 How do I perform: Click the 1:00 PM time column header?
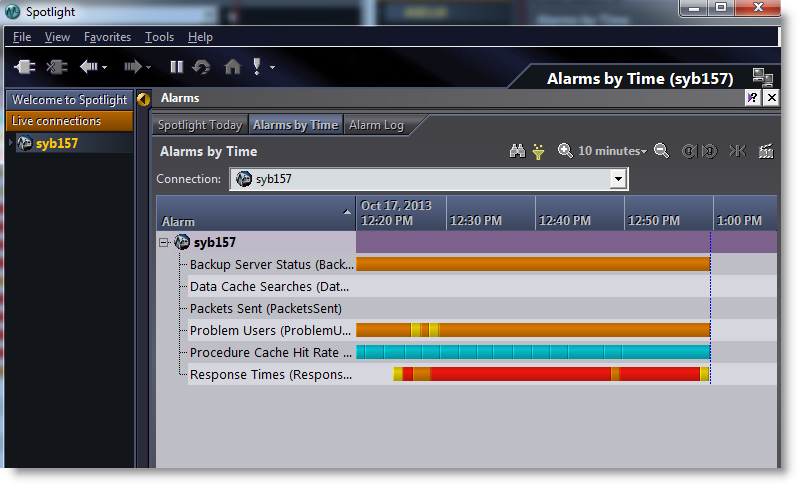(x=745, y=214)
